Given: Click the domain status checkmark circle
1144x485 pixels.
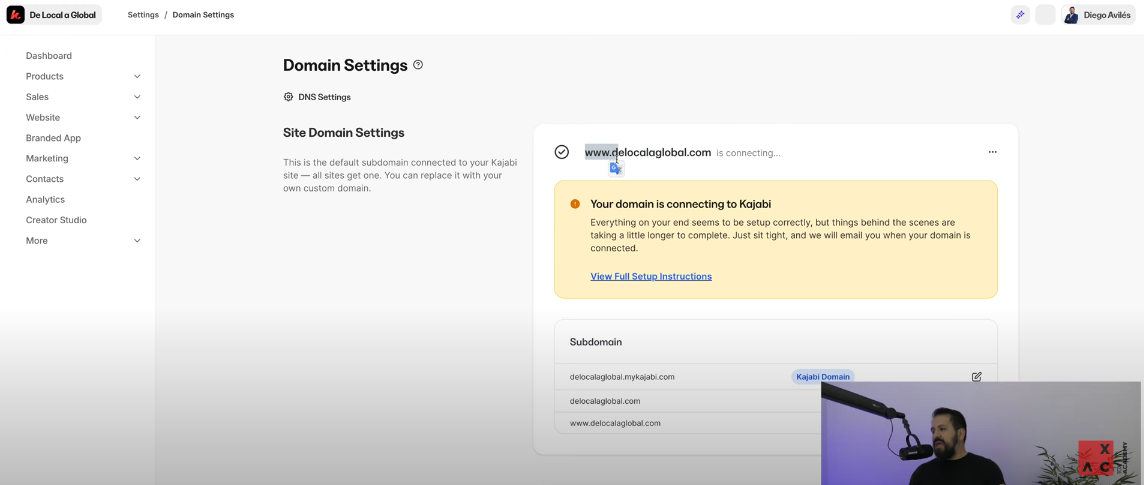Looking at the screenshot, I should click(562, 152).
